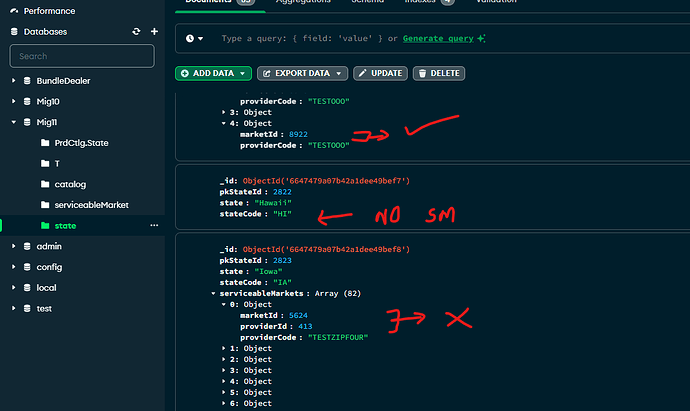
Task: Expand the BundleDealer database
Action: point(13,80)
